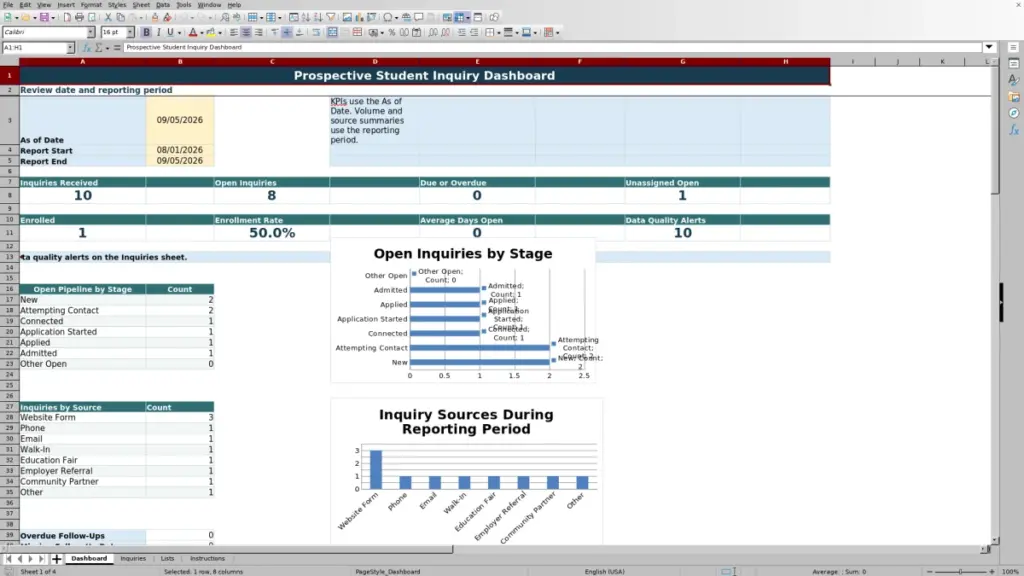The width and height of the screenshot is (1024, 576).
Task: Click into the formula input line
Action: [552, 47]
